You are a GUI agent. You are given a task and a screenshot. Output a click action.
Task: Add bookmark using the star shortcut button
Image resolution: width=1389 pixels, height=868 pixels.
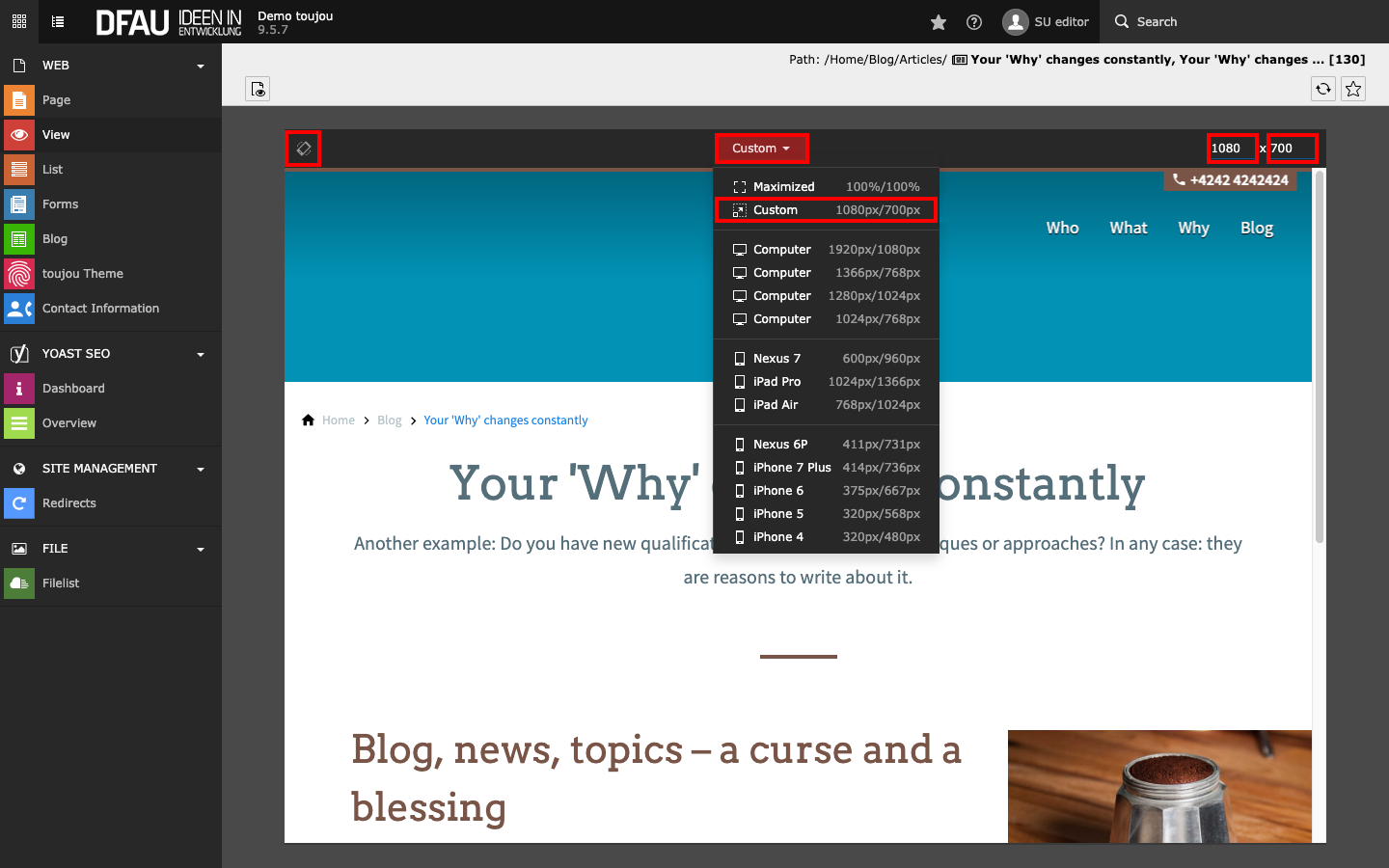pyautogui.click(x=1353, y=89)
